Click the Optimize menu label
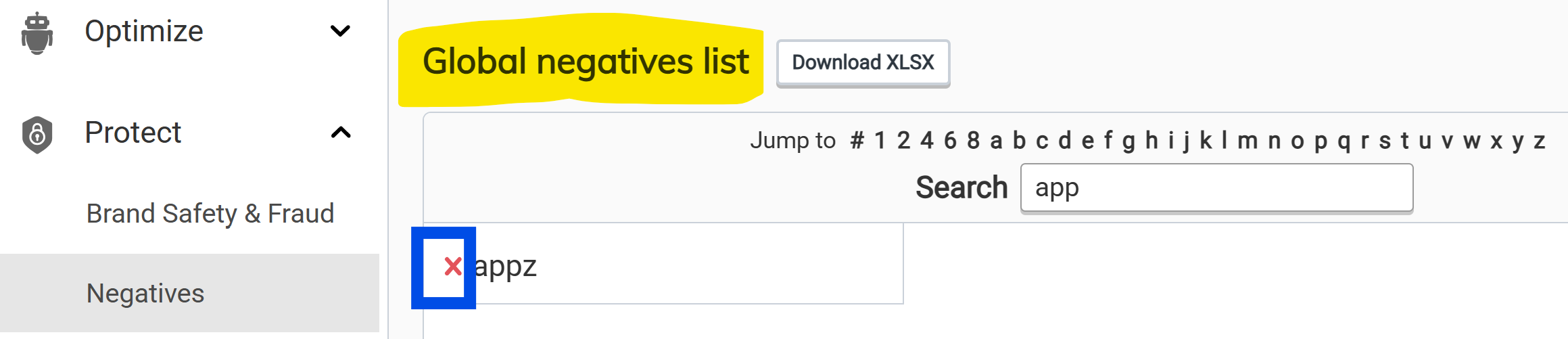This screenshot has height=339, width=1568. coord(144,31)
